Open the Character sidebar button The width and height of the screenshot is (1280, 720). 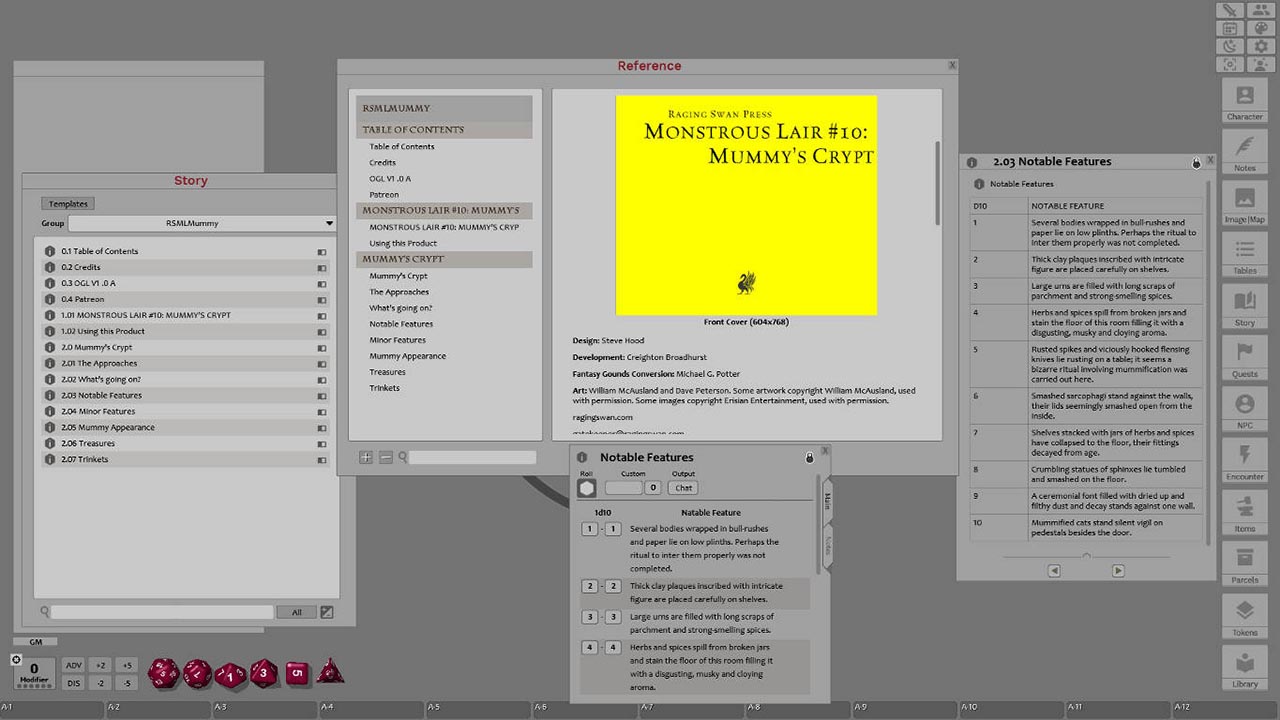pyautogui.click(x=1244, y=102)
